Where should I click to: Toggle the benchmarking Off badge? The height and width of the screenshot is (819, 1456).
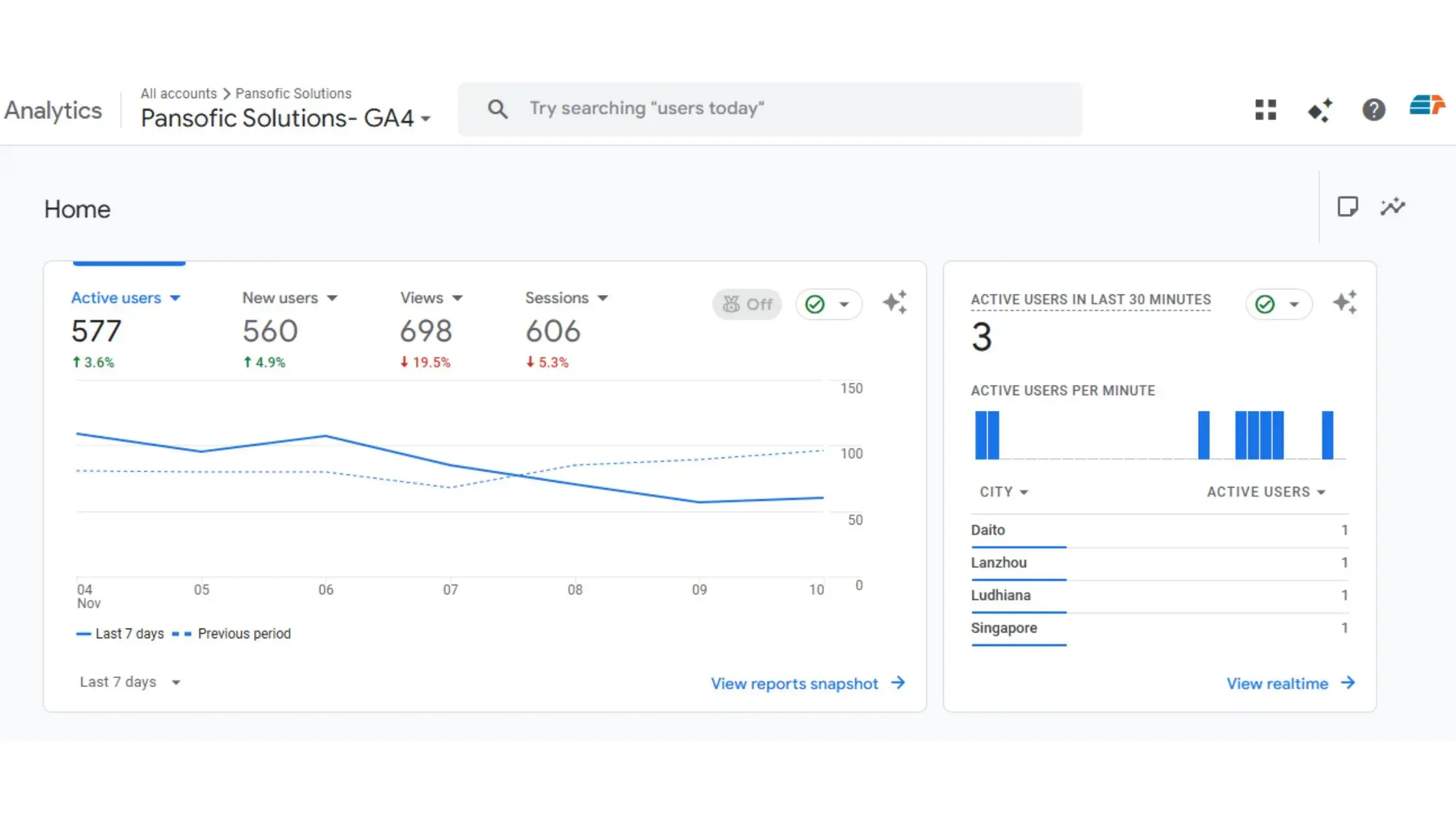pyautogui.click(x=747, y=304)
